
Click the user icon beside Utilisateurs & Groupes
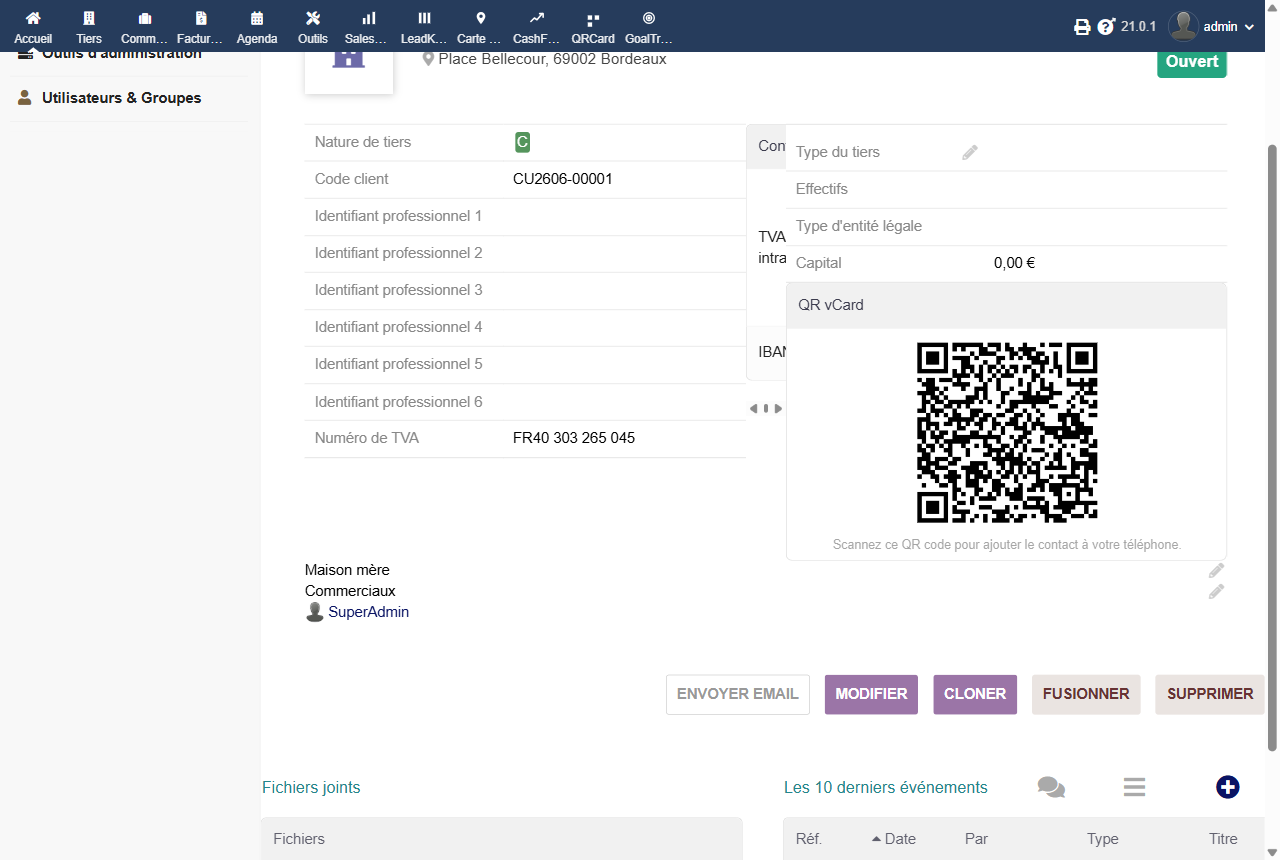coord(25,98)
